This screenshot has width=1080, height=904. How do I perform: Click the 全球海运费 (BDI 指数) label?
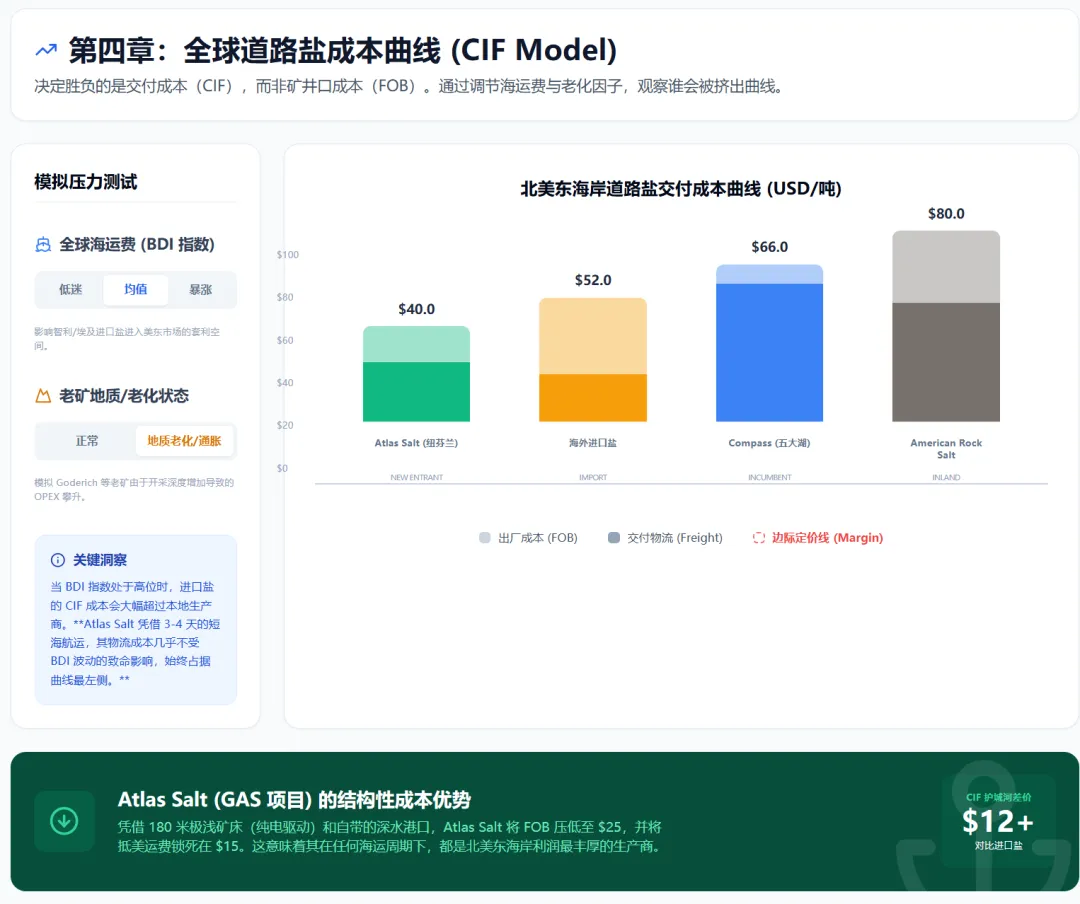coord(137,245)
